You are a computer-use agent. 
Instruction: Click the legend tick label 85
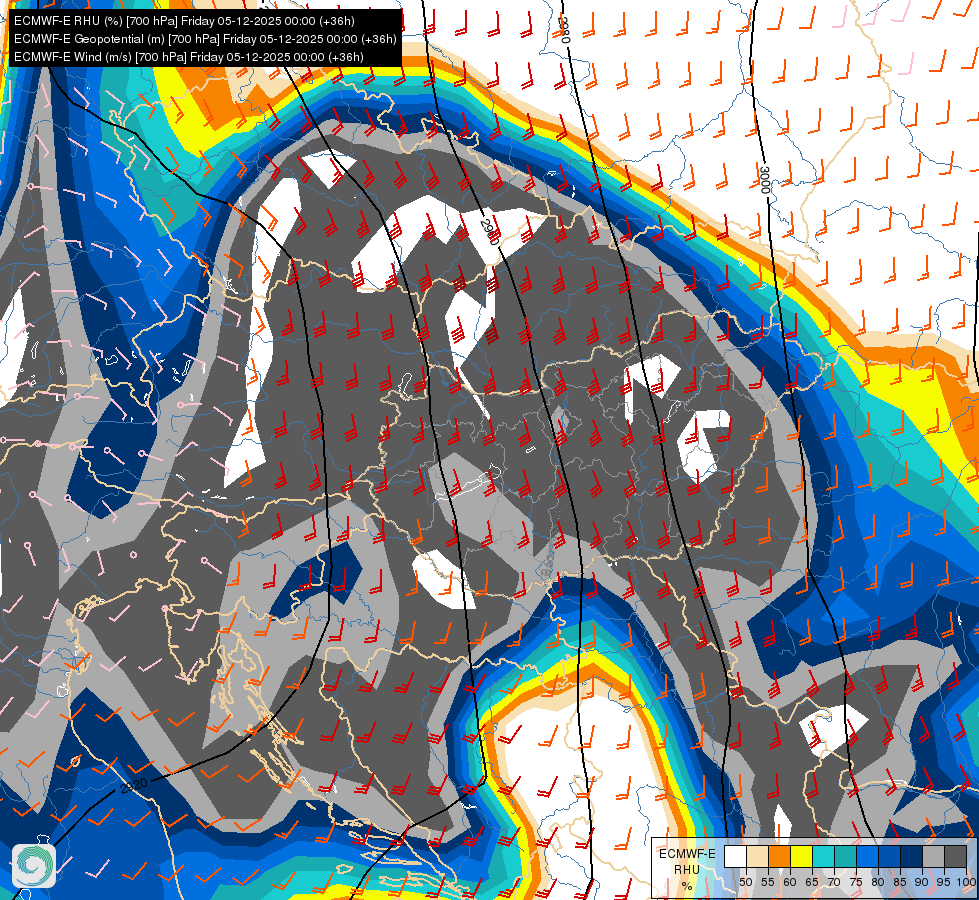click(900, 882)
